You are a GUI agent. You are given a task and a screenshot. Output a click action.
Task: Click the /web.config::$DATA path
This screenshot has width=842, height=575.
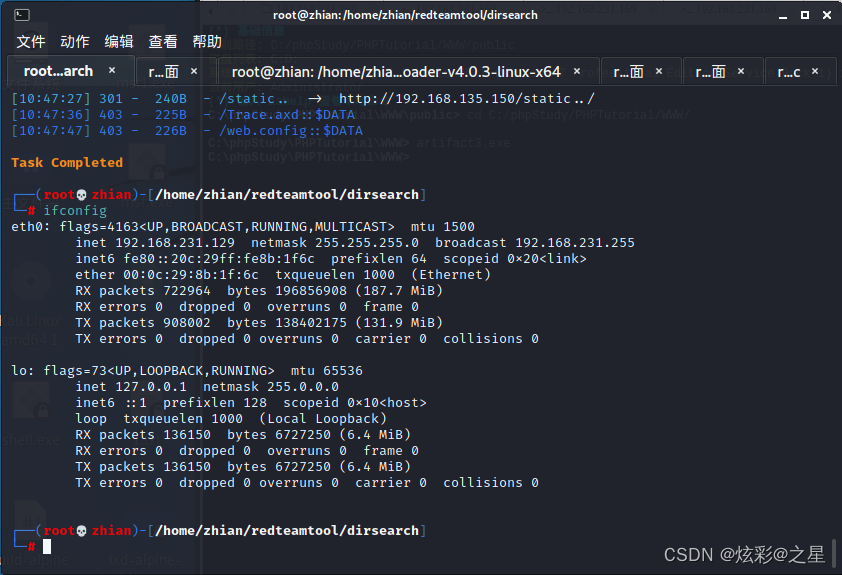pyautogui.click(x=291, y=131)
